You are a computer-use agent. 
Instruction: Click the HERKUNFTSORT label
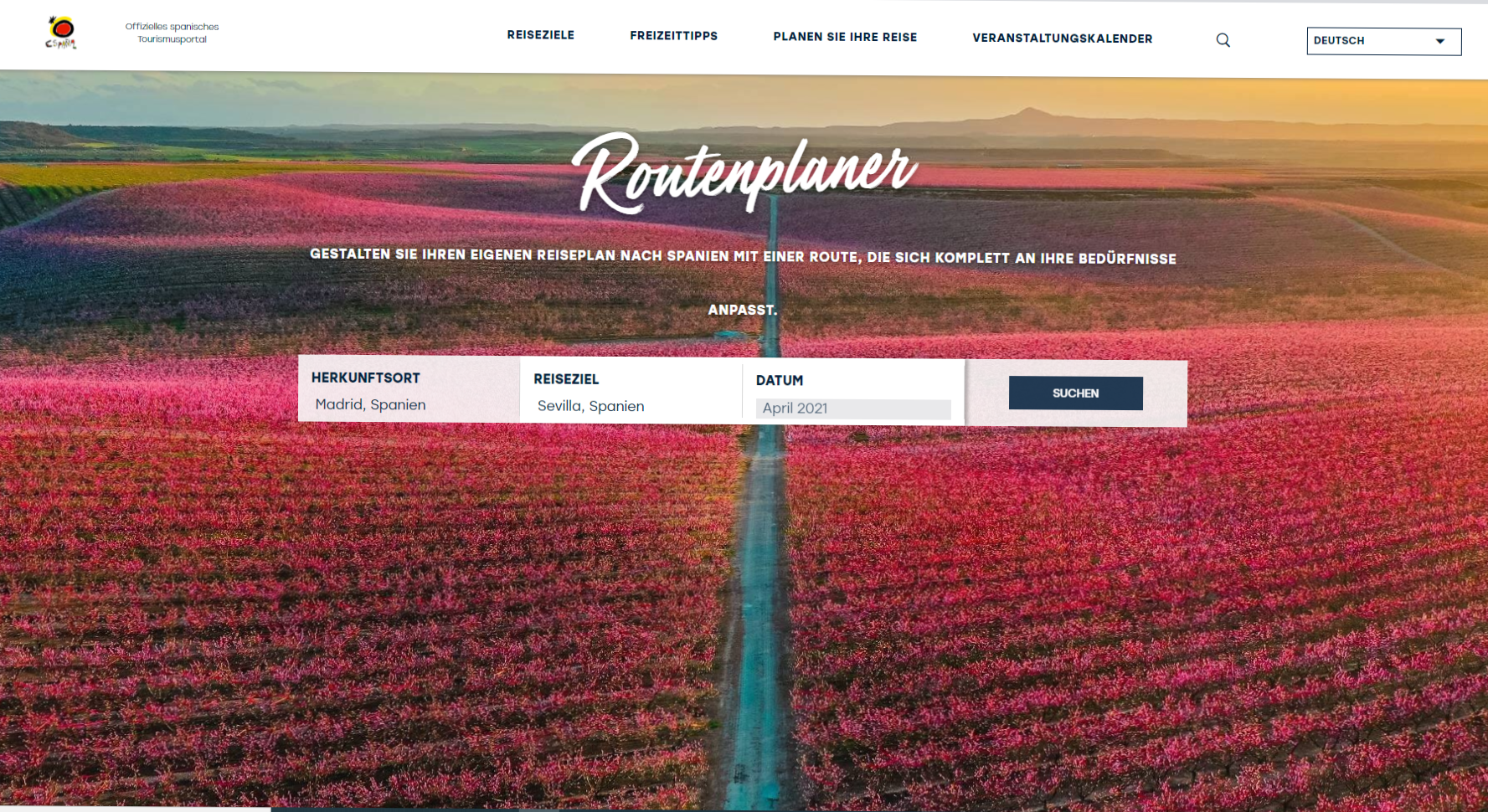pyautogui.click(x=366, y=378)
